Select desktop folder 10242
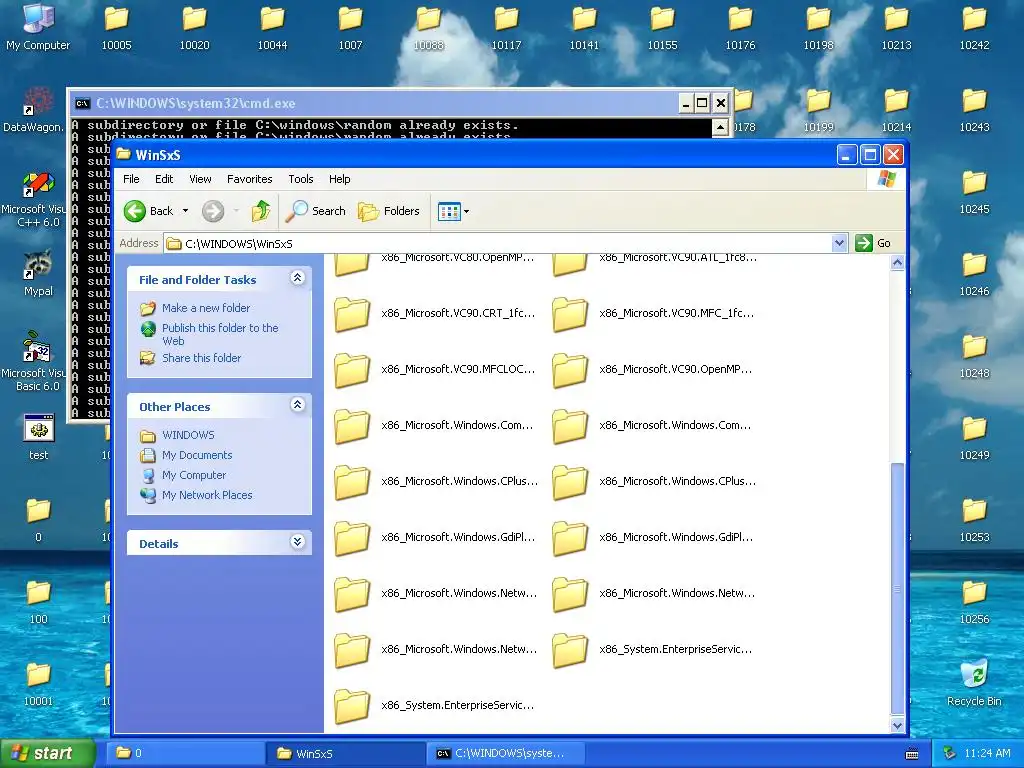 point(974,29)
